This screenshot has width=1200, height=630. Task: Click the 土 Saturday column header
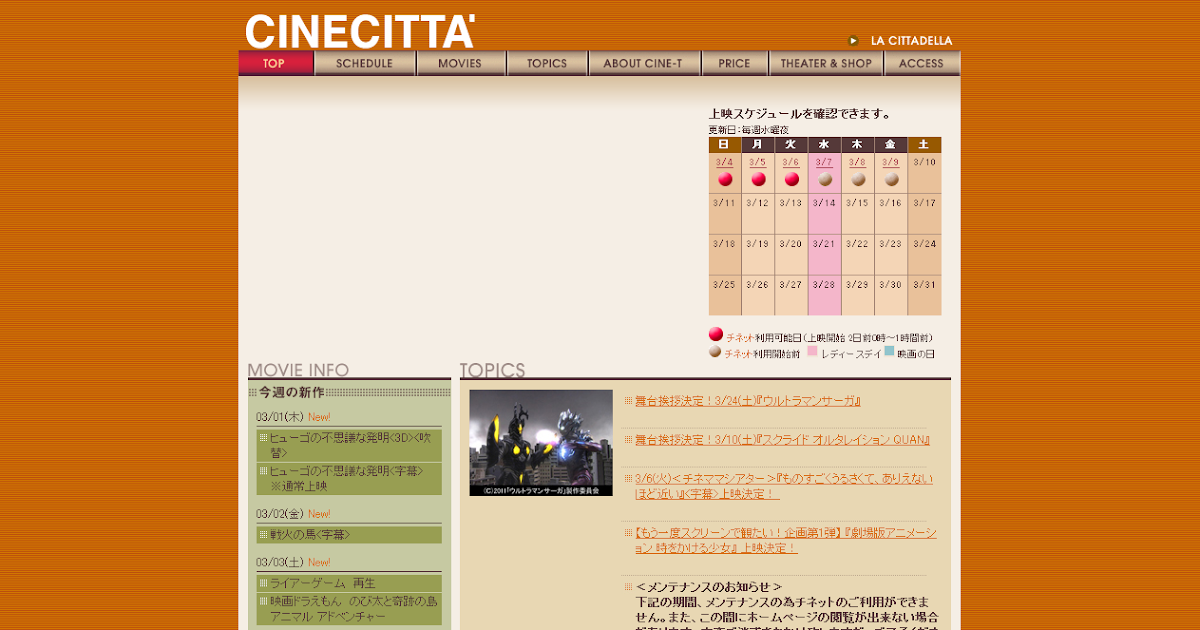(924, 145)
